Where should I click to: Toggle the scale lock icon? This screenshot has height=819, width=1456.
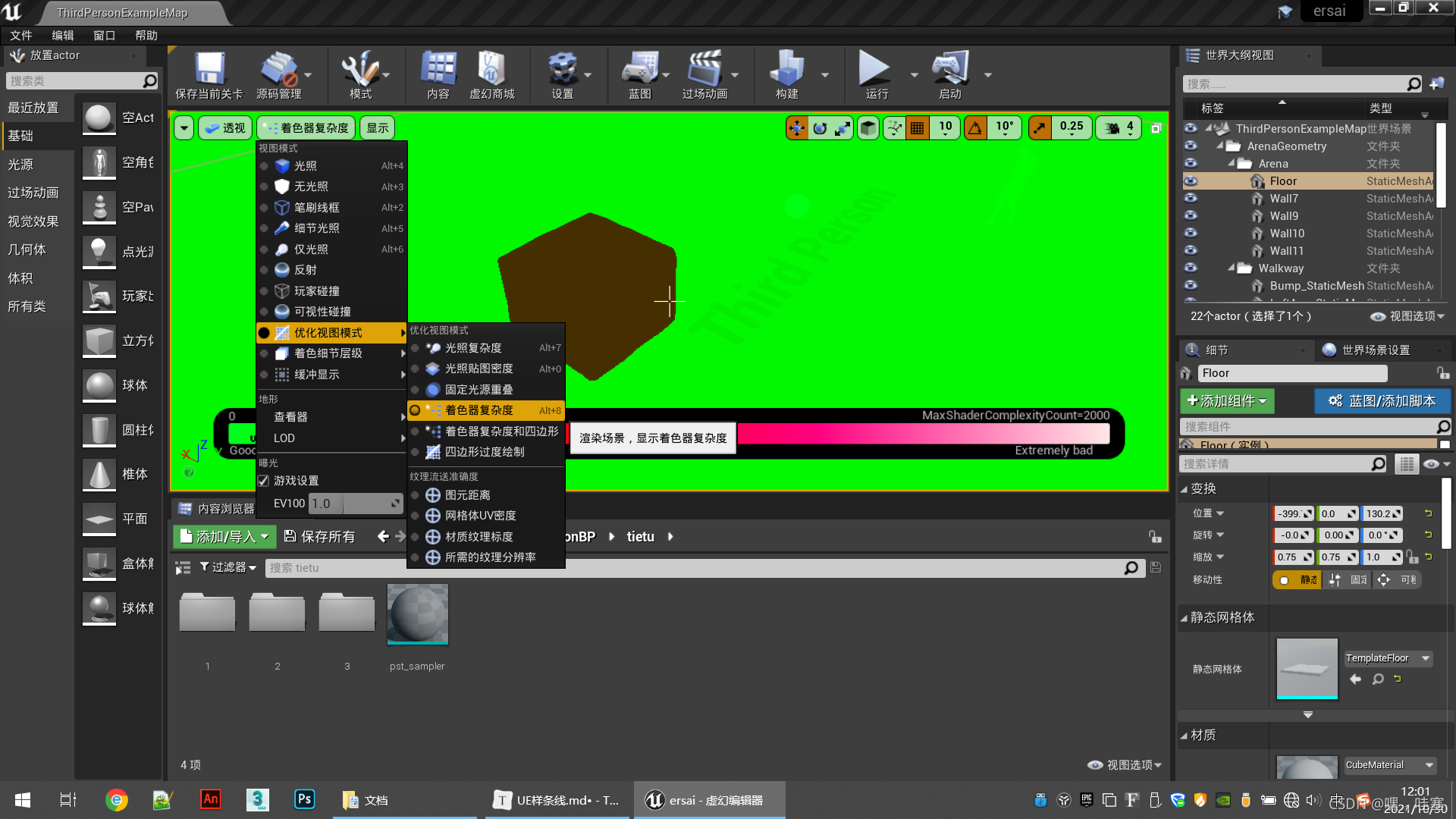[1412, 557]
